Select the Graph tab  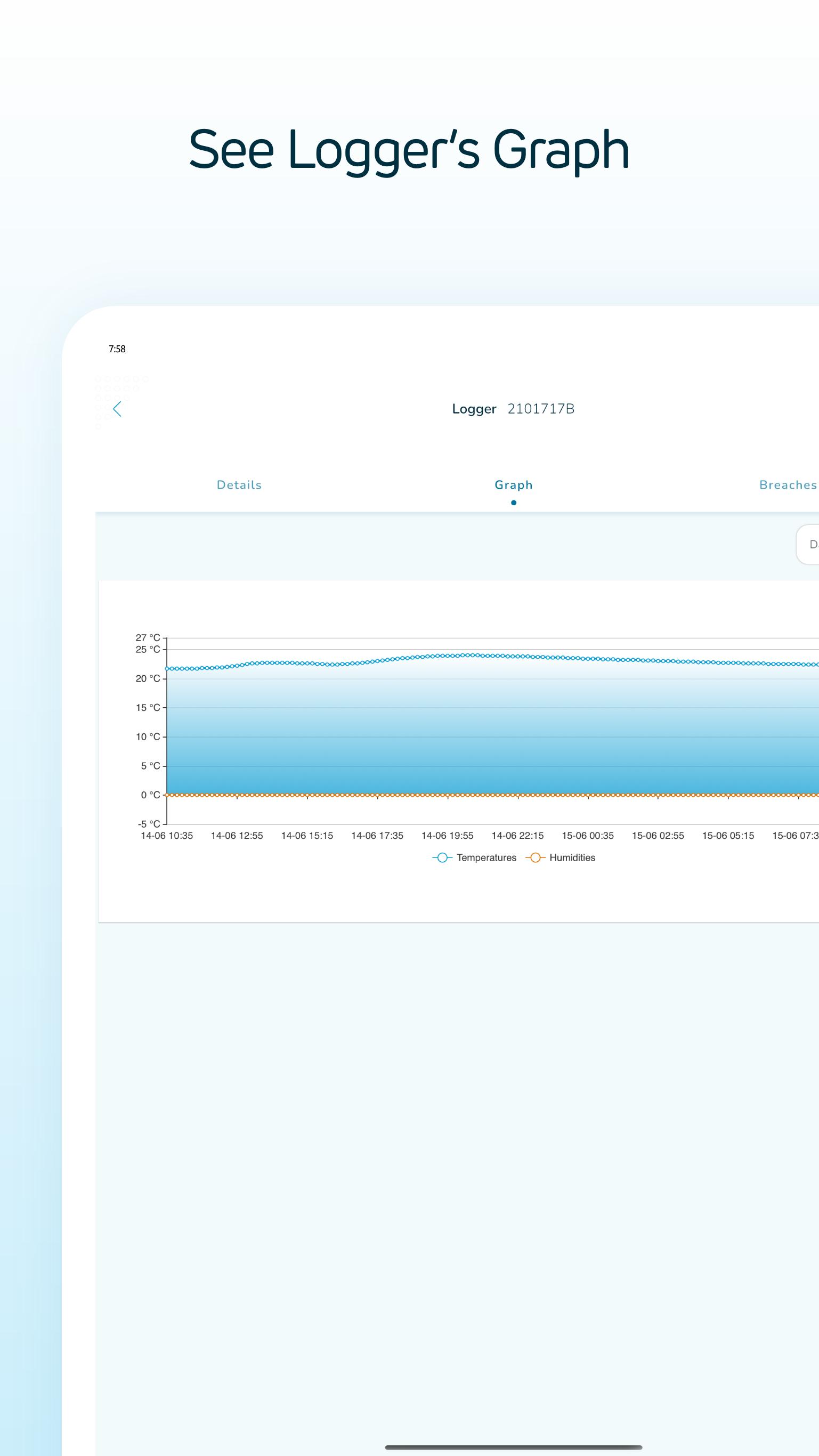513,485
